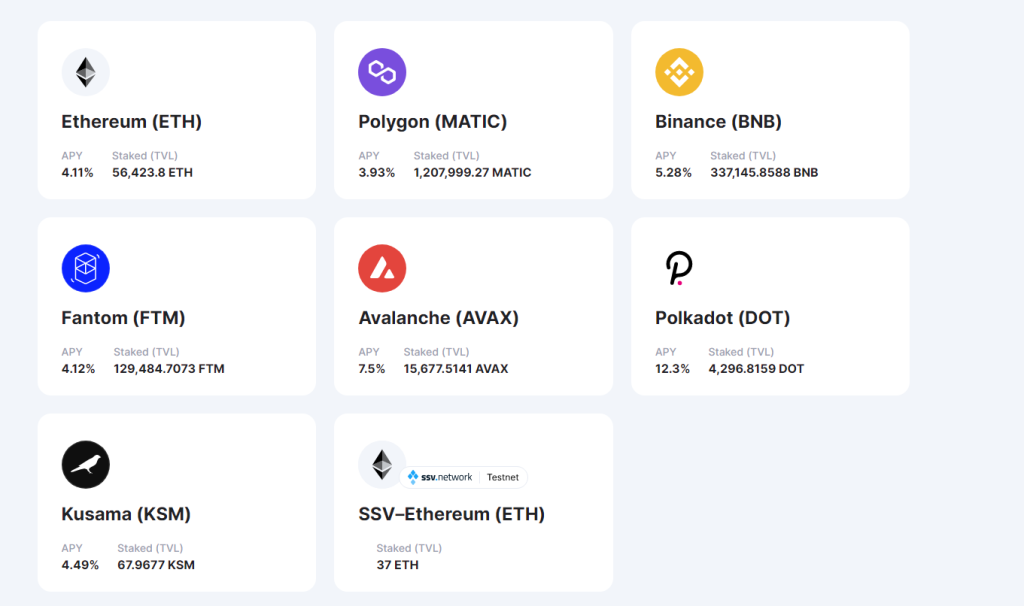Click the blue Fantom logo icon
The height and width of the screenshot is (606, 1024).
(86, 268)
